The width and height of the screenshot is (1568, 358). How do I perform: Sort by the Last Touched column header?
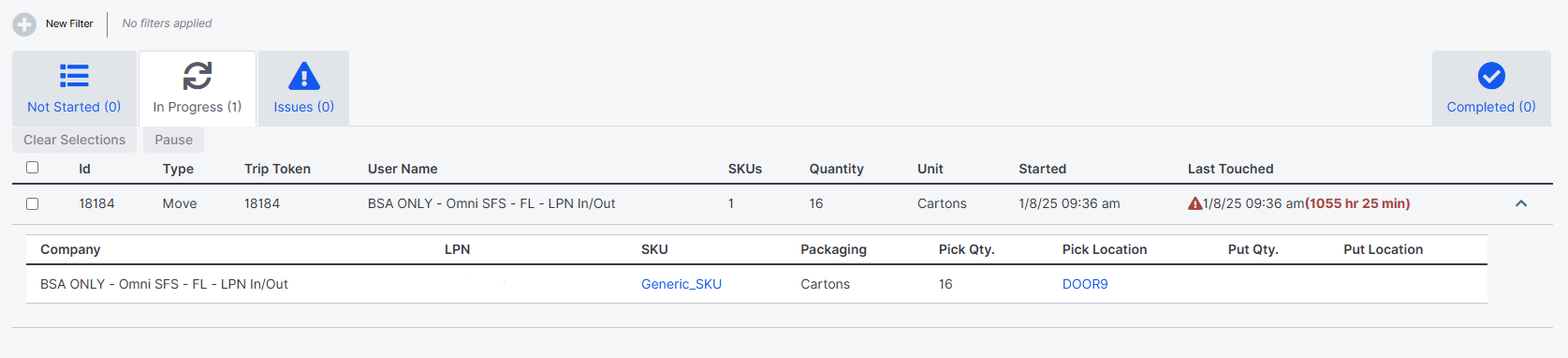[1230, 169]
